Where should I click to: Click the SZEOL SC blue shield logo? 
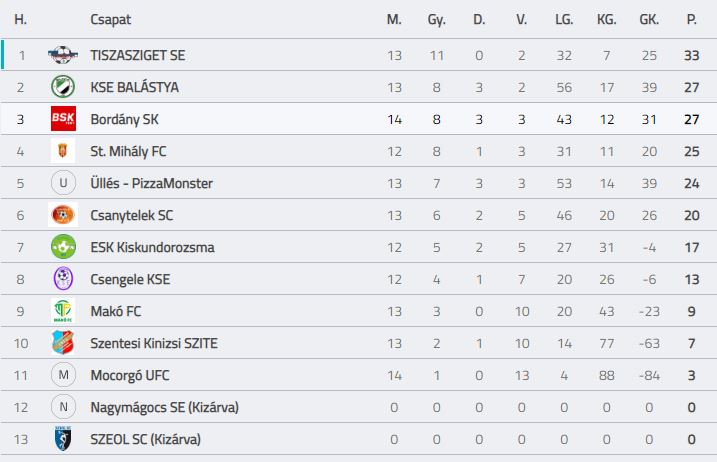pos(63,439)
